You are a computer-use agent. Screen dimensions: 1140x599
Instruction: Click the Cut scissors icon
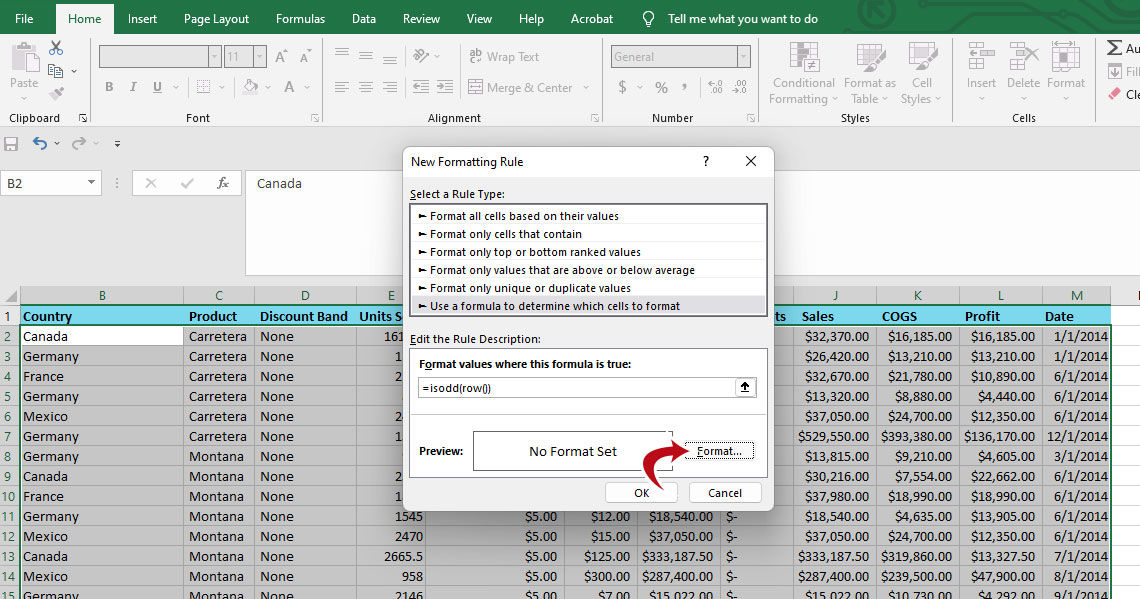click(x=55, y=48)
